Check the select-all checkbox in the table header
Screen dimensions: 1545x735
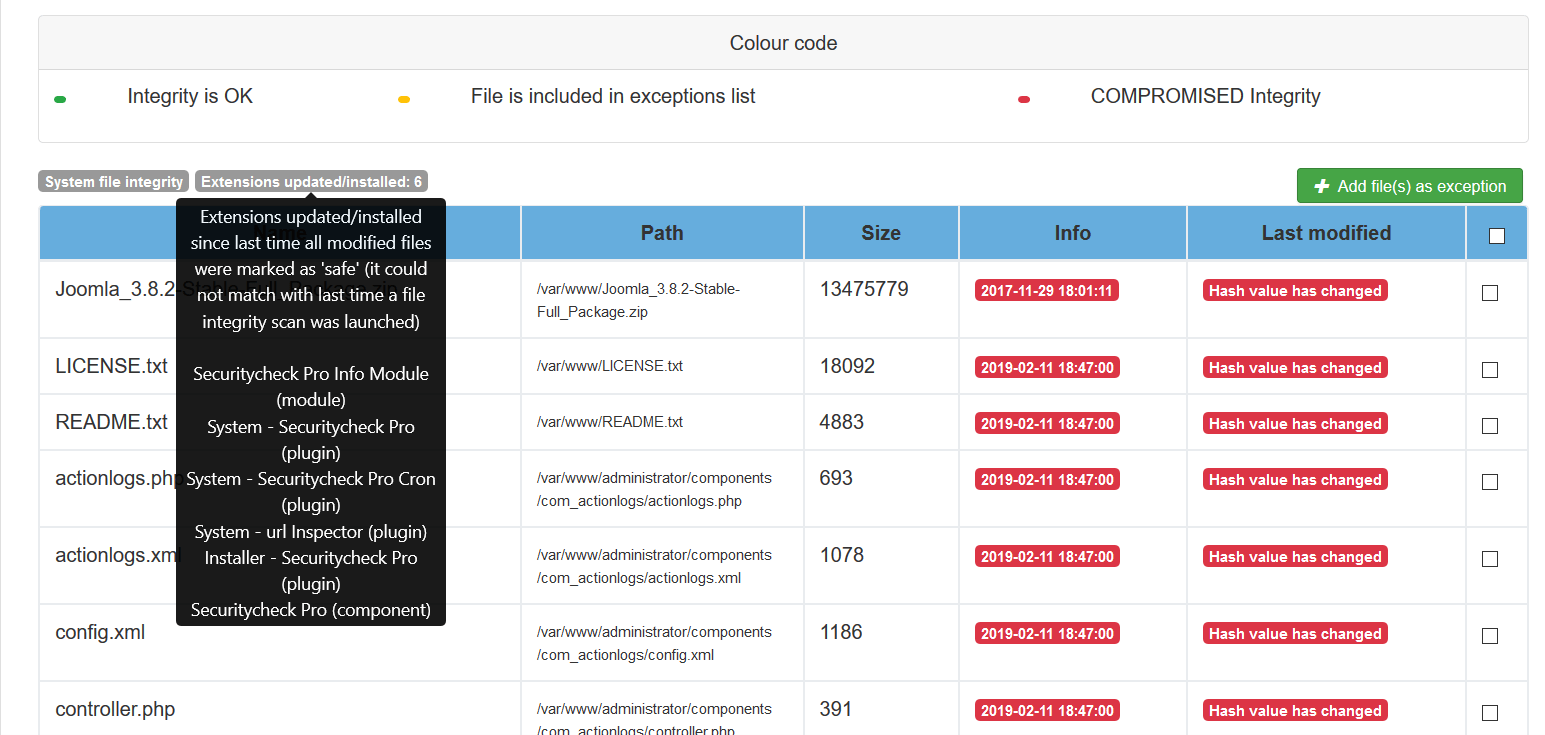[1497, 235]
